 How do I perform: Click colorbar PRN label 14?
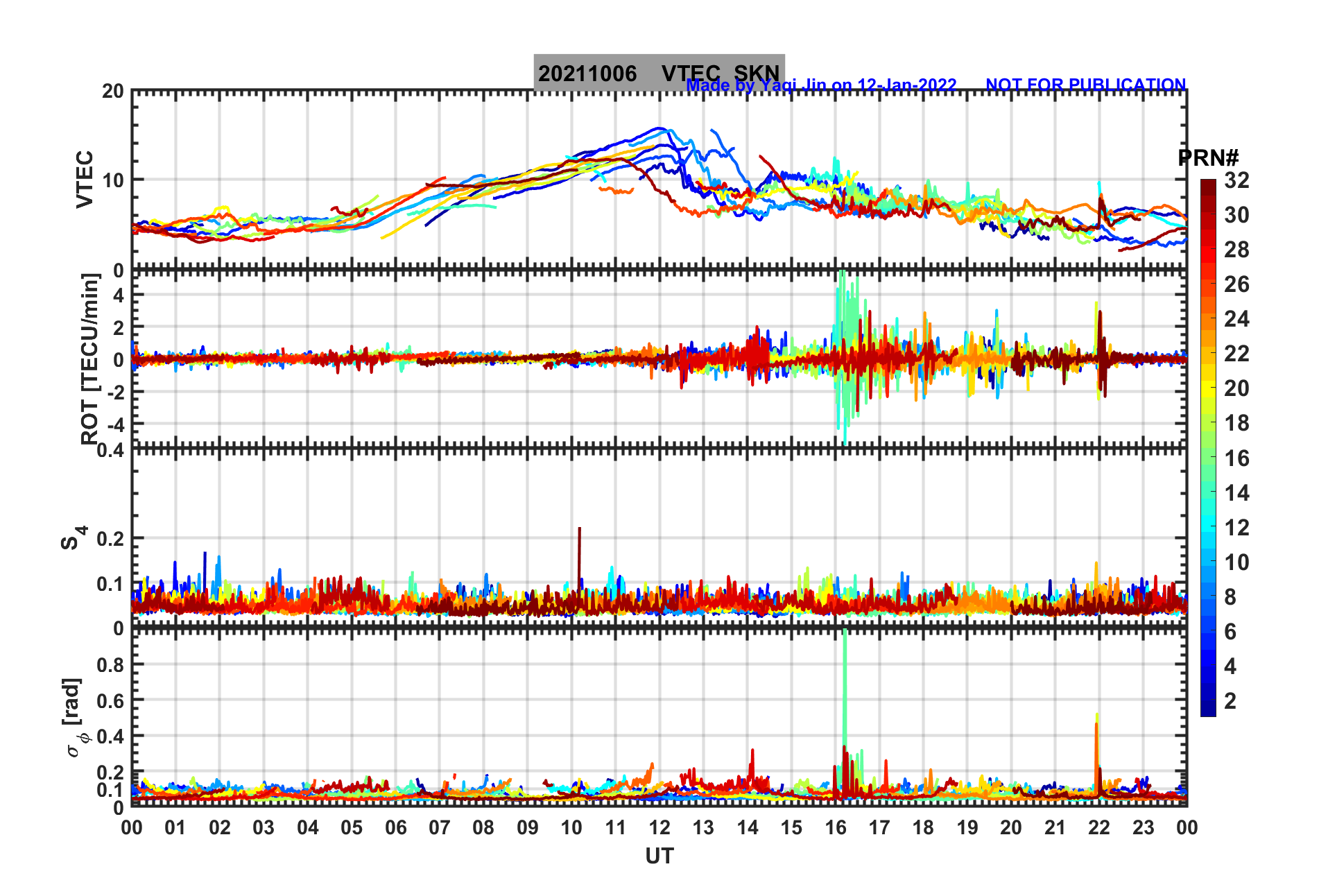pyautogui.click(x=1236, y=493)
